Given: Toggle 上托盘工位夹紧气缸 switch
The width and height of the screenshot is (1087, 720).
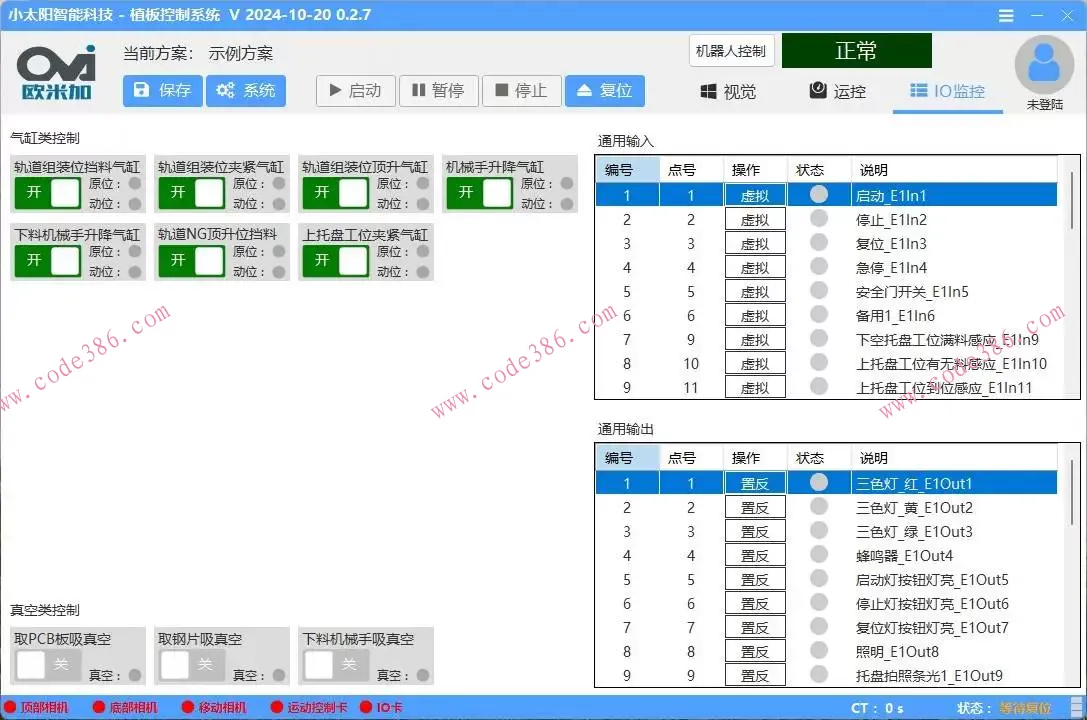Looking at the screenshot, I should [x=336, y=261].
